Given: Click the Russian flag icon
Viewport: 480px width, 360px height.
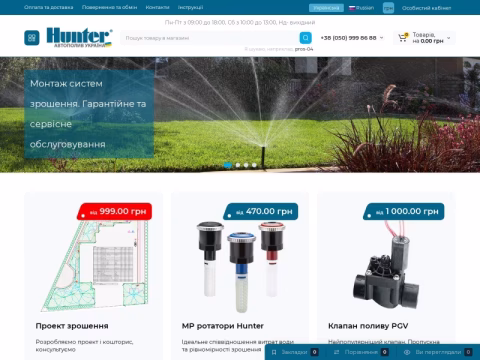Looking at the screenshot, I should 352,8.
